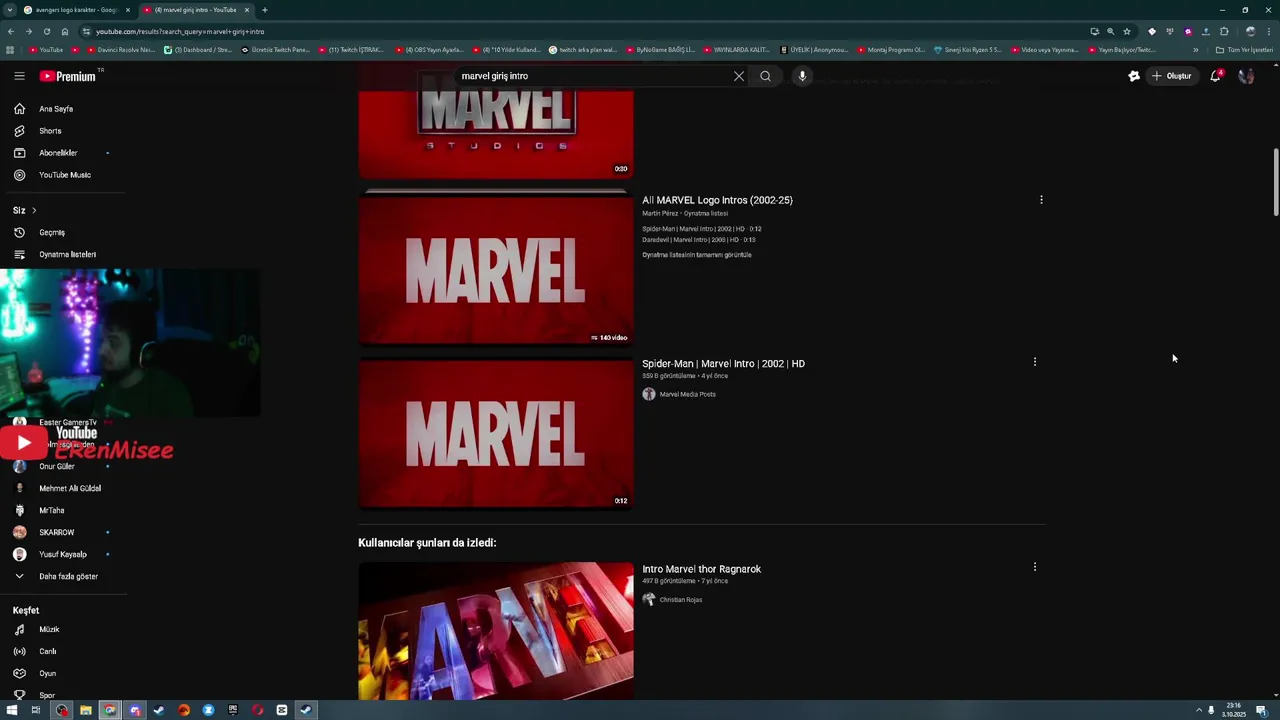This screenshot has height=720, width=1280.
Task: Click the icon left of Oluştur
Action: pyautogui.click(x=1134, y=76)
